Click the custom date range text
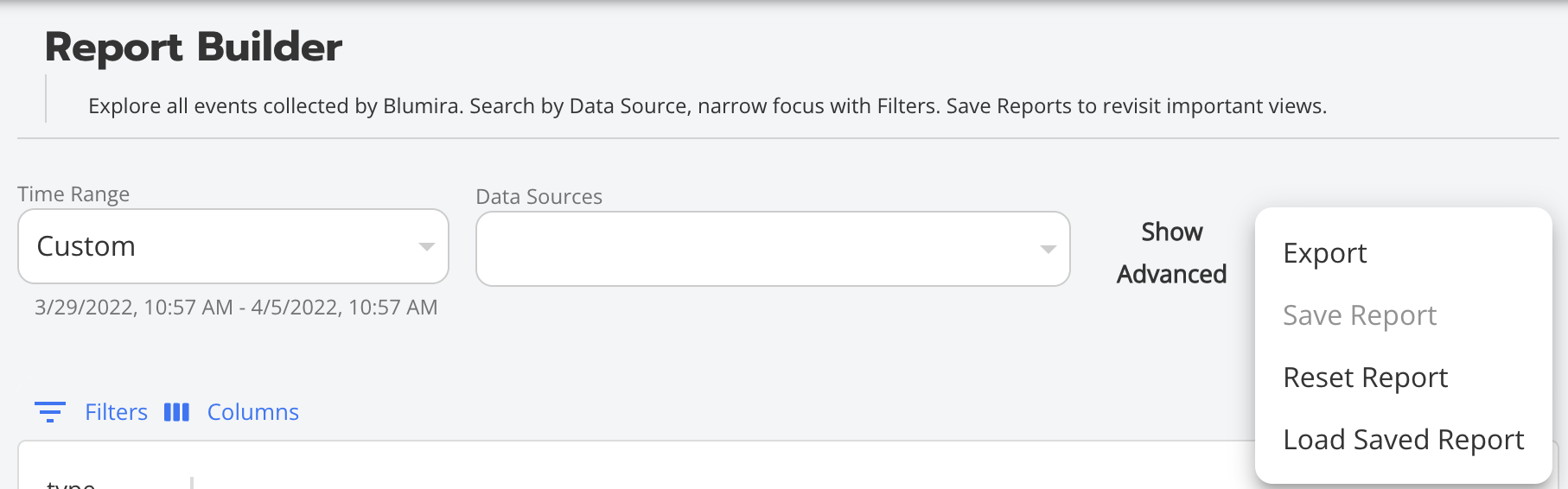The image size is (1568, 489). point(236,308)
